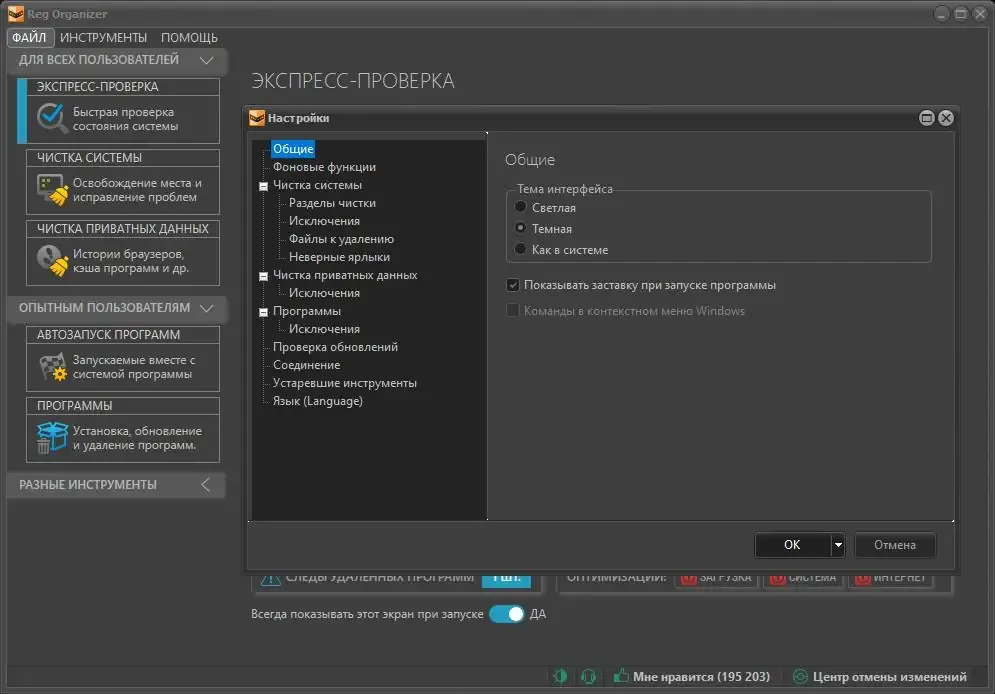The image size is (995, 694).
Task: Click the Отмена button
Action: (x=895, y=545)
